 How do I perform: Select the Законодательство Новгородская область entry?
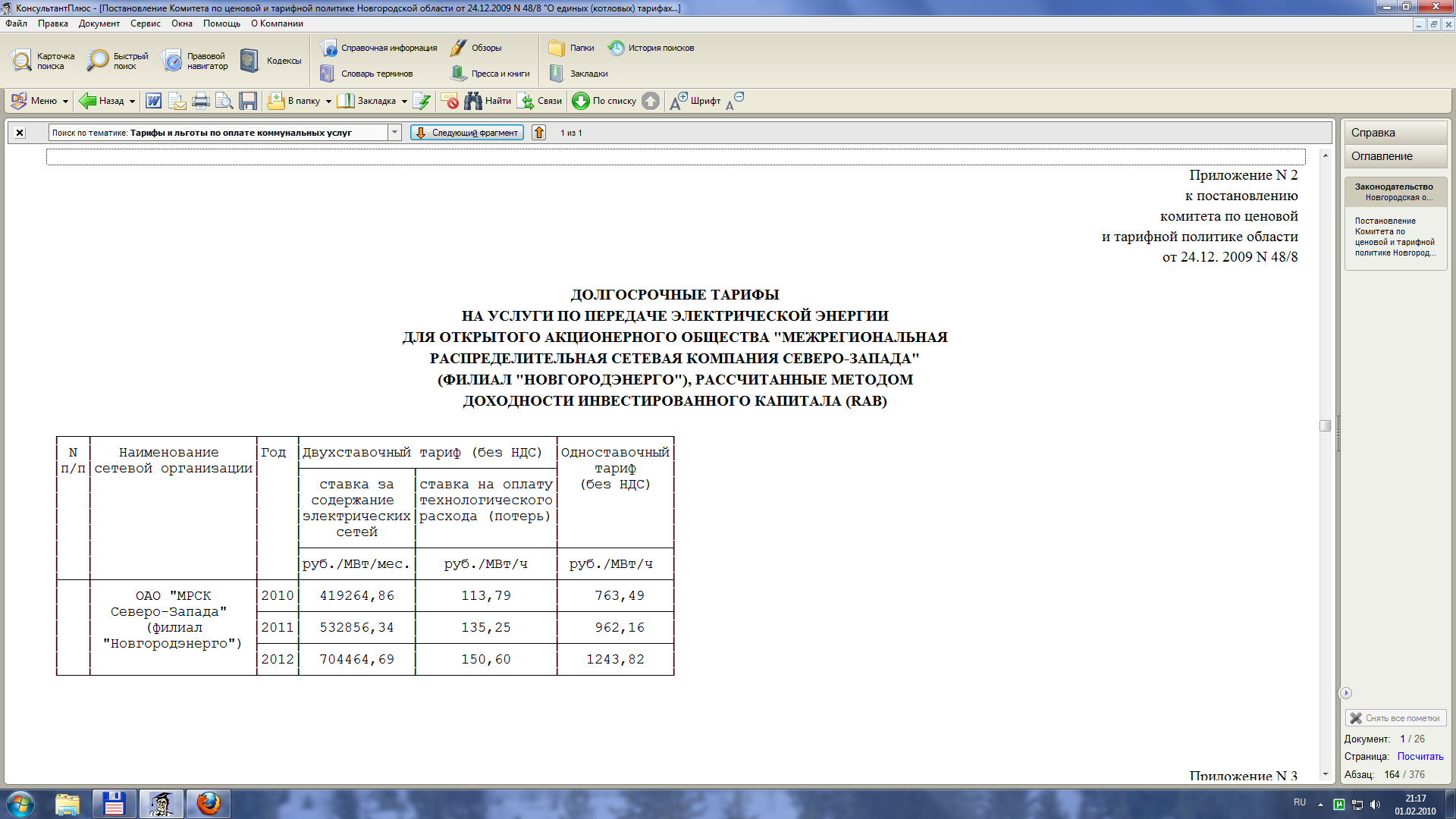[1395, 192]
